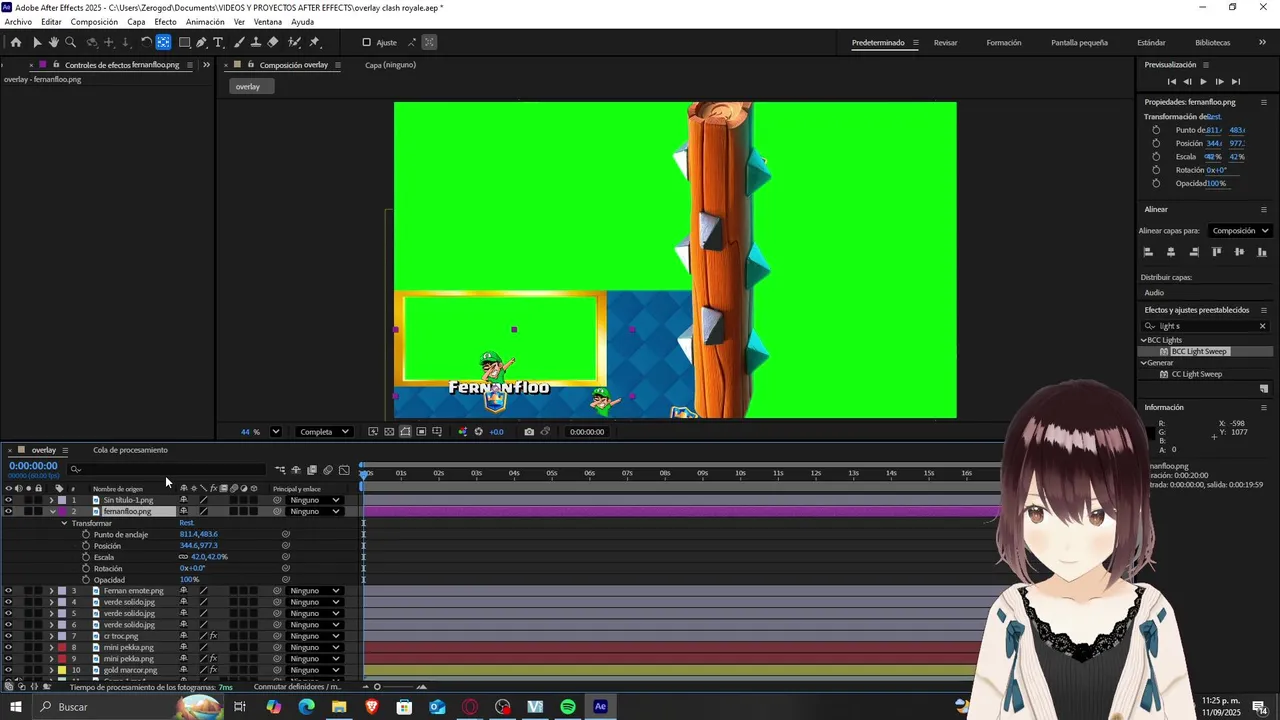This screenshot has height=720, width=1280.
Task: Select the Puppet Pin tool
Action: click(x=314, y=42)
